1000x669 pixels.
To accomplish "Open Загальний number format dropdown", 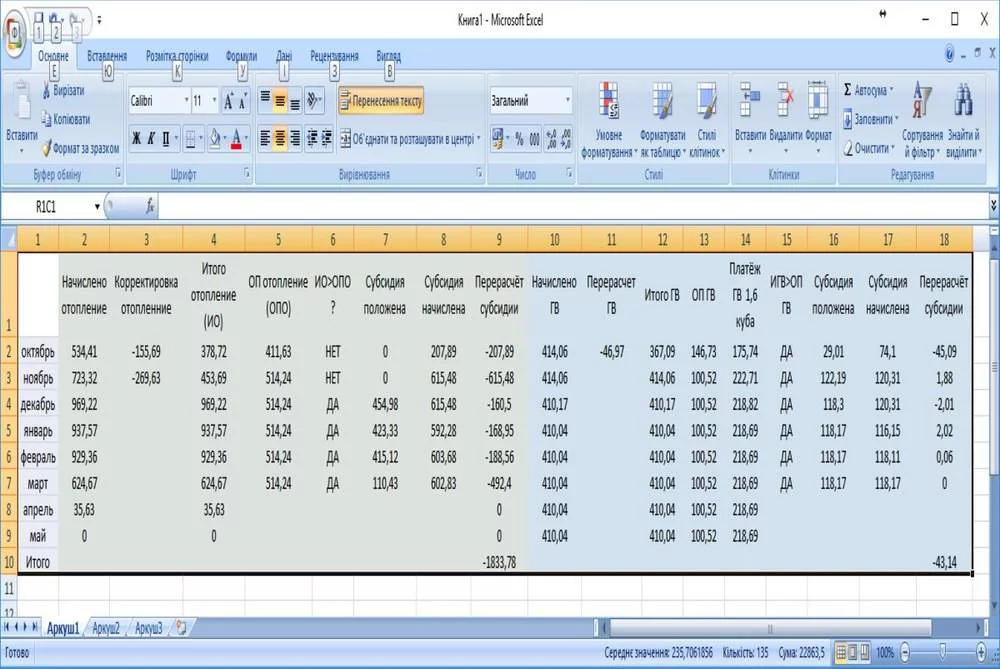I will click(568, 101).
